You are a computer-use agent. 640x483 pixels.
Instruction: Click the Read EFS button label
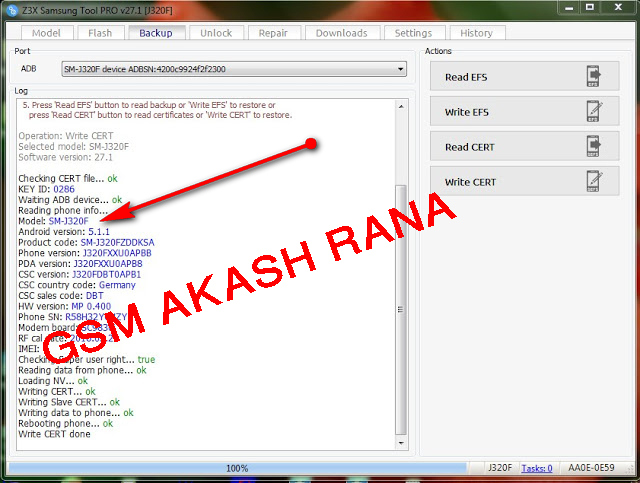pyautogui.click(x=466, y=77)
